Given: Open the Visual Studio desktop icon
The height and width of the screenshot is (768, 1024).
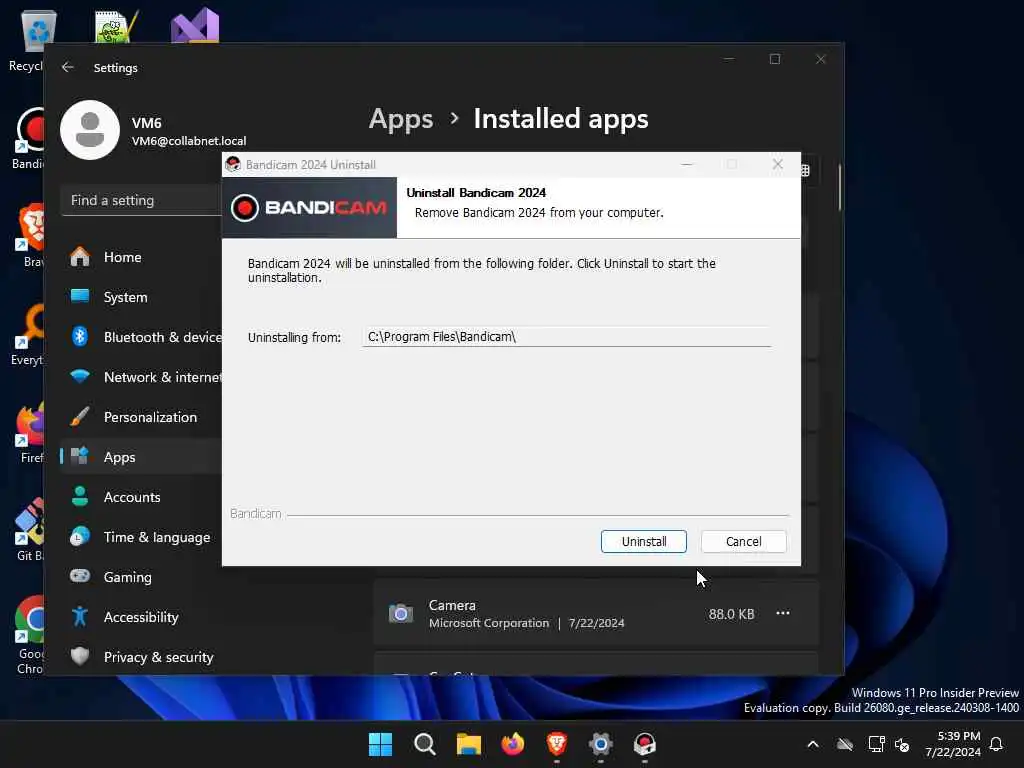Looking at the screenshot, I should click(x=195, y=26).
